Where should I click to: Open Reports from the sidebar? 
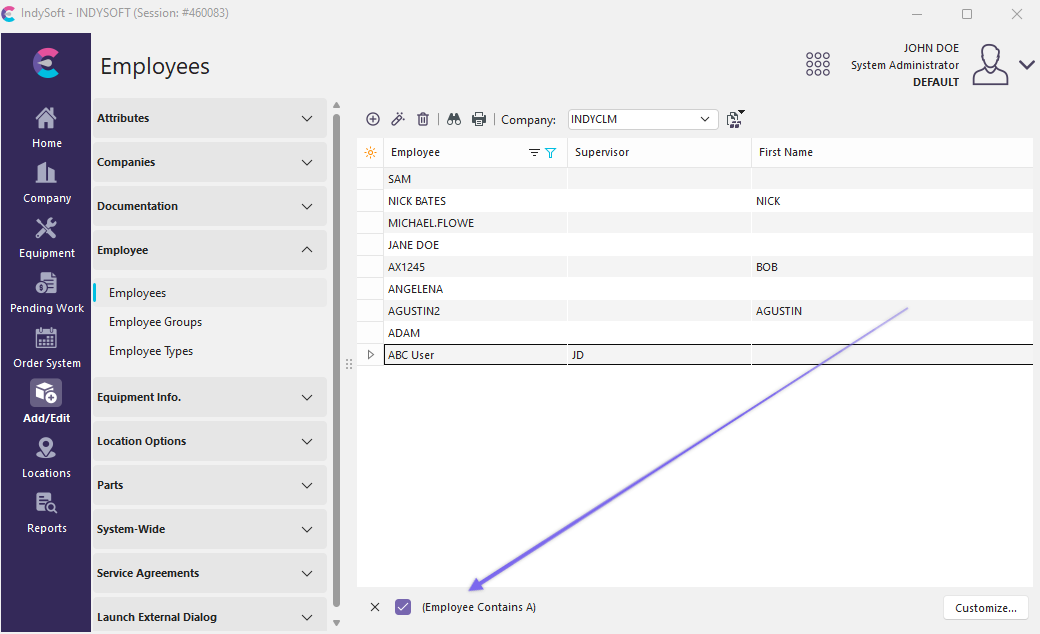click(46, 514)
